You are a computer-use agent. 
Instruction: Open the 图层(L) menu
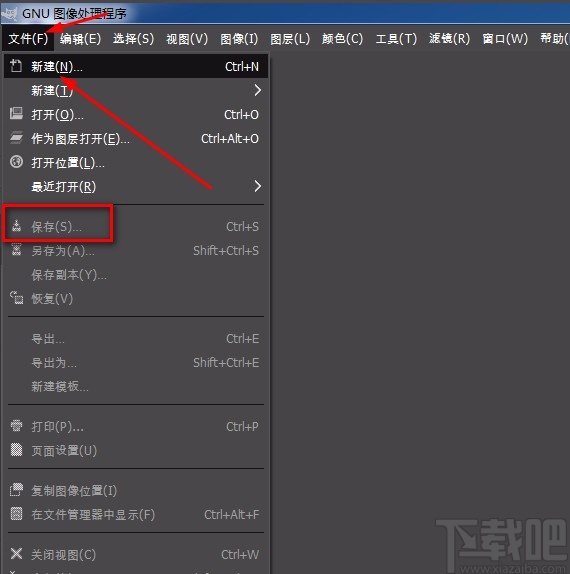(290, 38)
